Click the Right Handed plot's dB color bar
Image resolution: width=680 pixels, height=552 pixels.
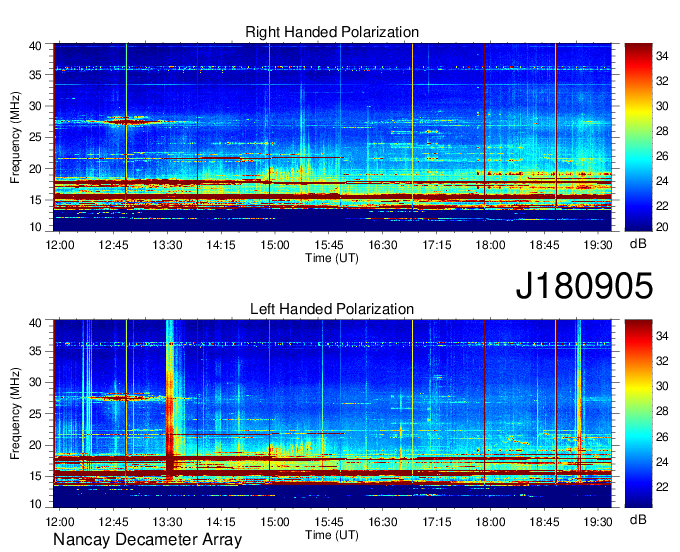coord(638,137)
